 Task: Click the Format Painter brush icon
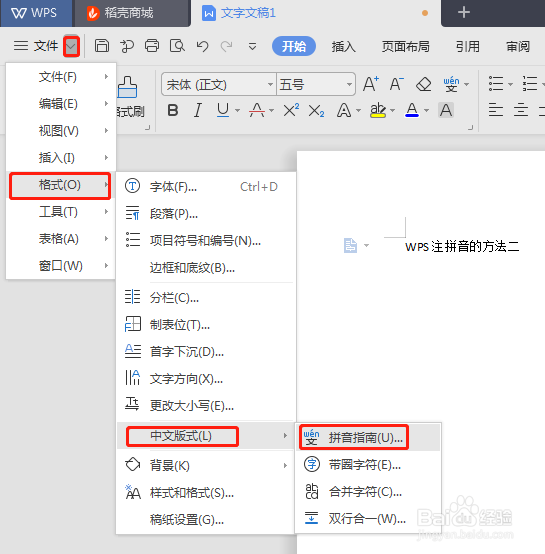[127, 87]
